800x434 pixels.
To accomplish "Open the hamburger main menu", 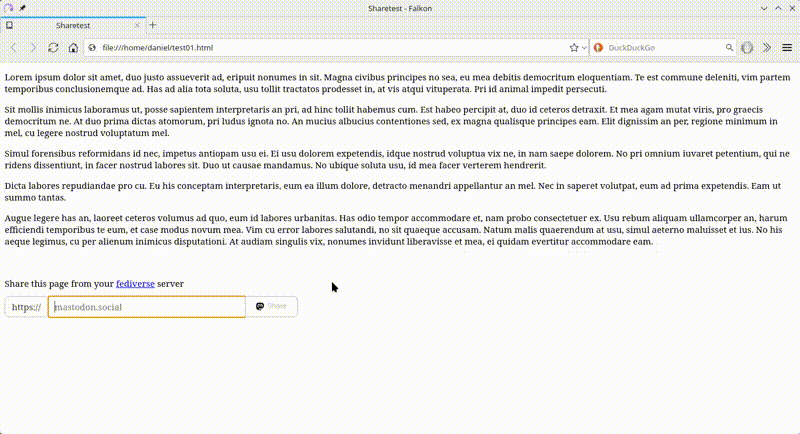I will (x=787, y=47).
